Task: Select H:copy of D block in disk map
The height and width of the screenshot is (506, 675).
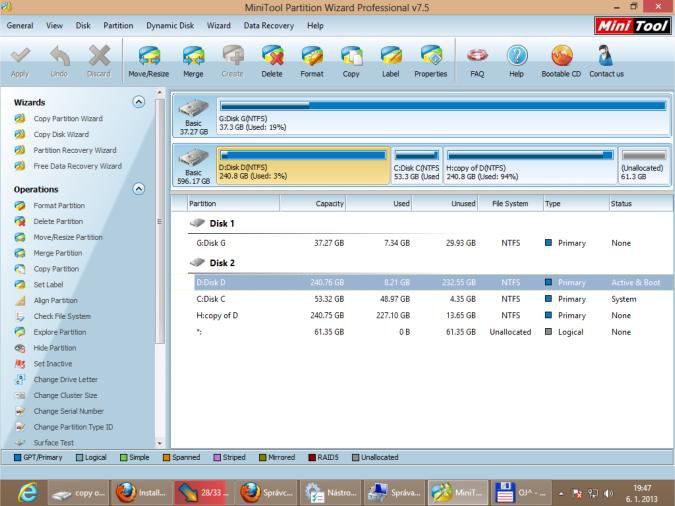Action: pyautogui.click(x=529, y=165)
